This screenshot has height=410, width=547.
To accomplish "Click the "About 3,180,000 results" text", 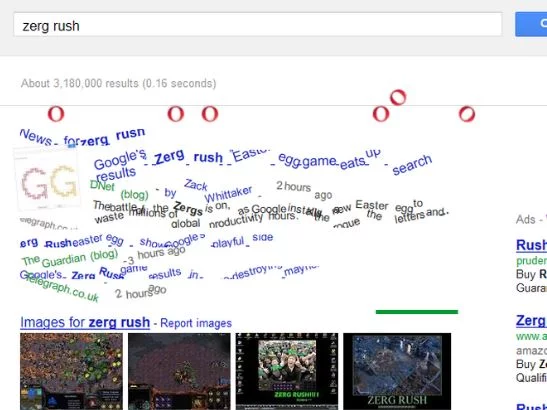I will (119, 83).
